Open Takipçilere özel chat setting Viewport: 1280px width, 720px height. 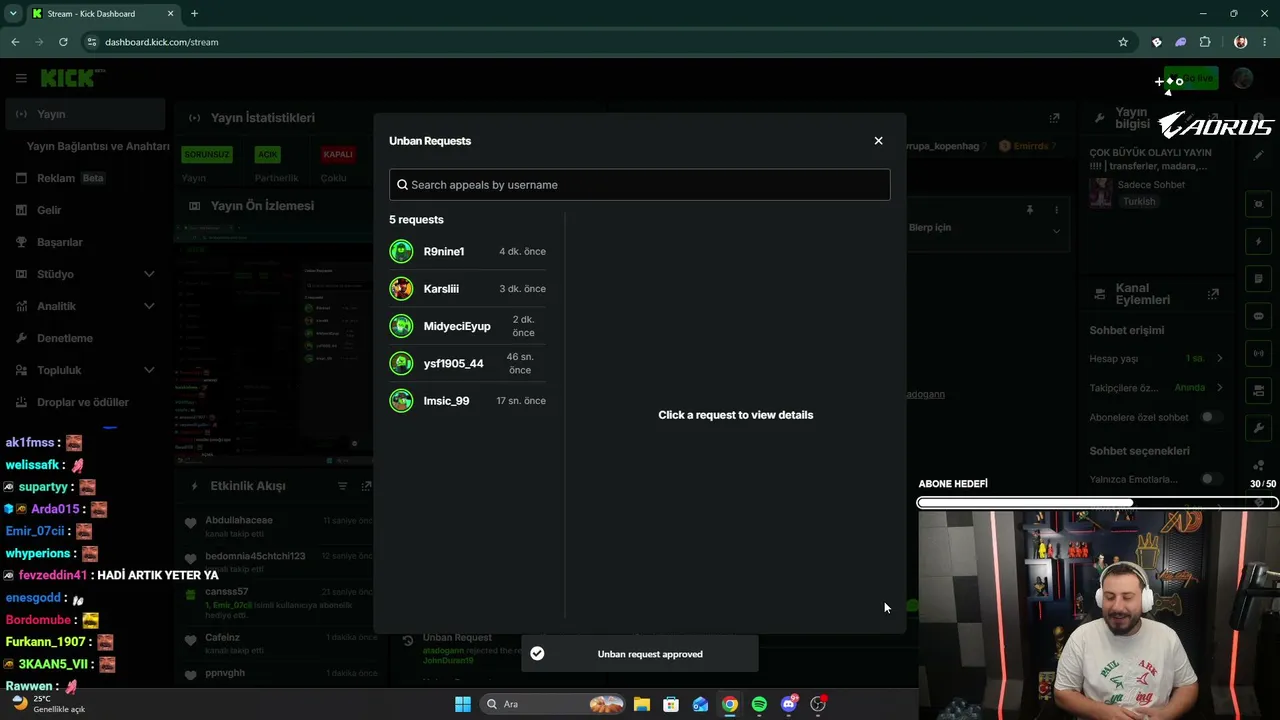[1157, 388]
